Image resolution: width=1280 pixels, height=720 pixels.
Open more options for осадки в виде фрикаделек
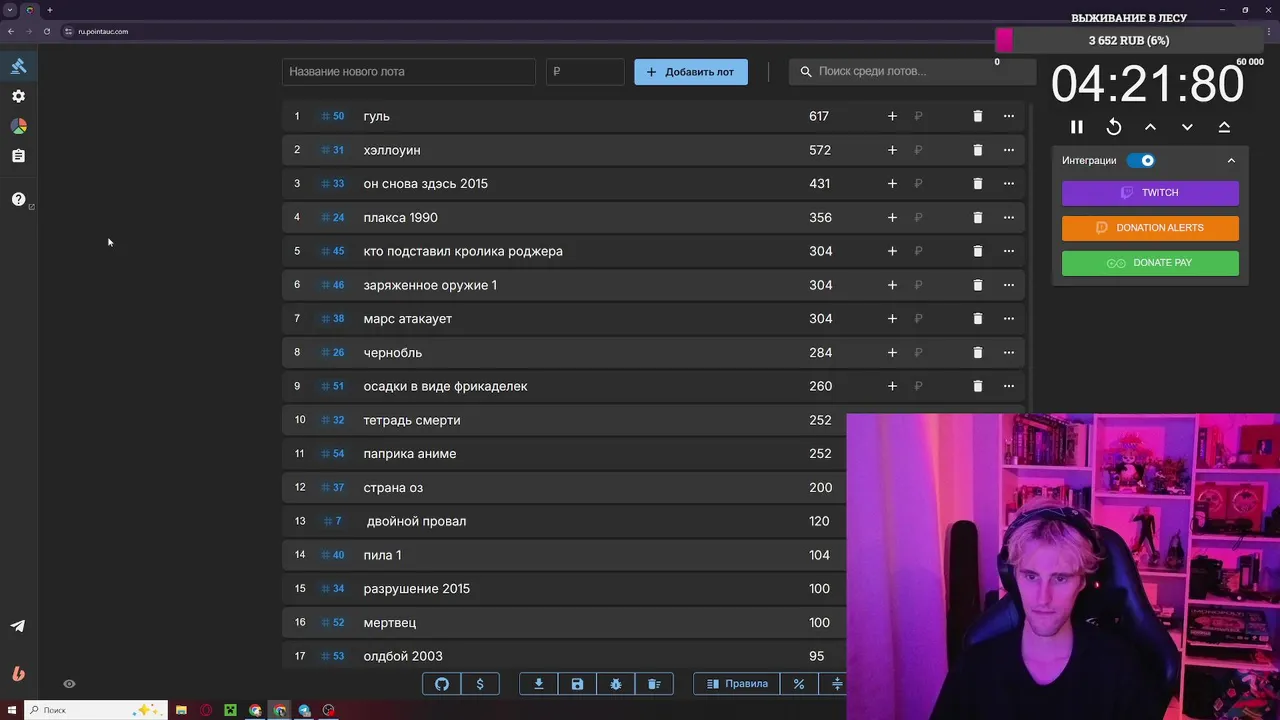coord(1008,386)
